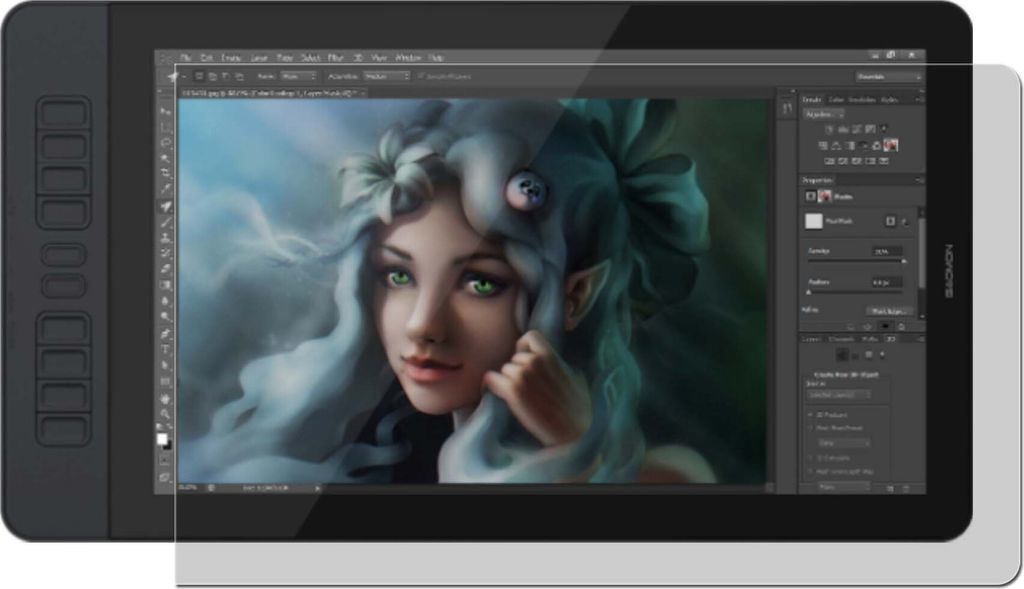Select the Rectangular Marquee tool
1024x589 pixels.
tap(166, 127)
